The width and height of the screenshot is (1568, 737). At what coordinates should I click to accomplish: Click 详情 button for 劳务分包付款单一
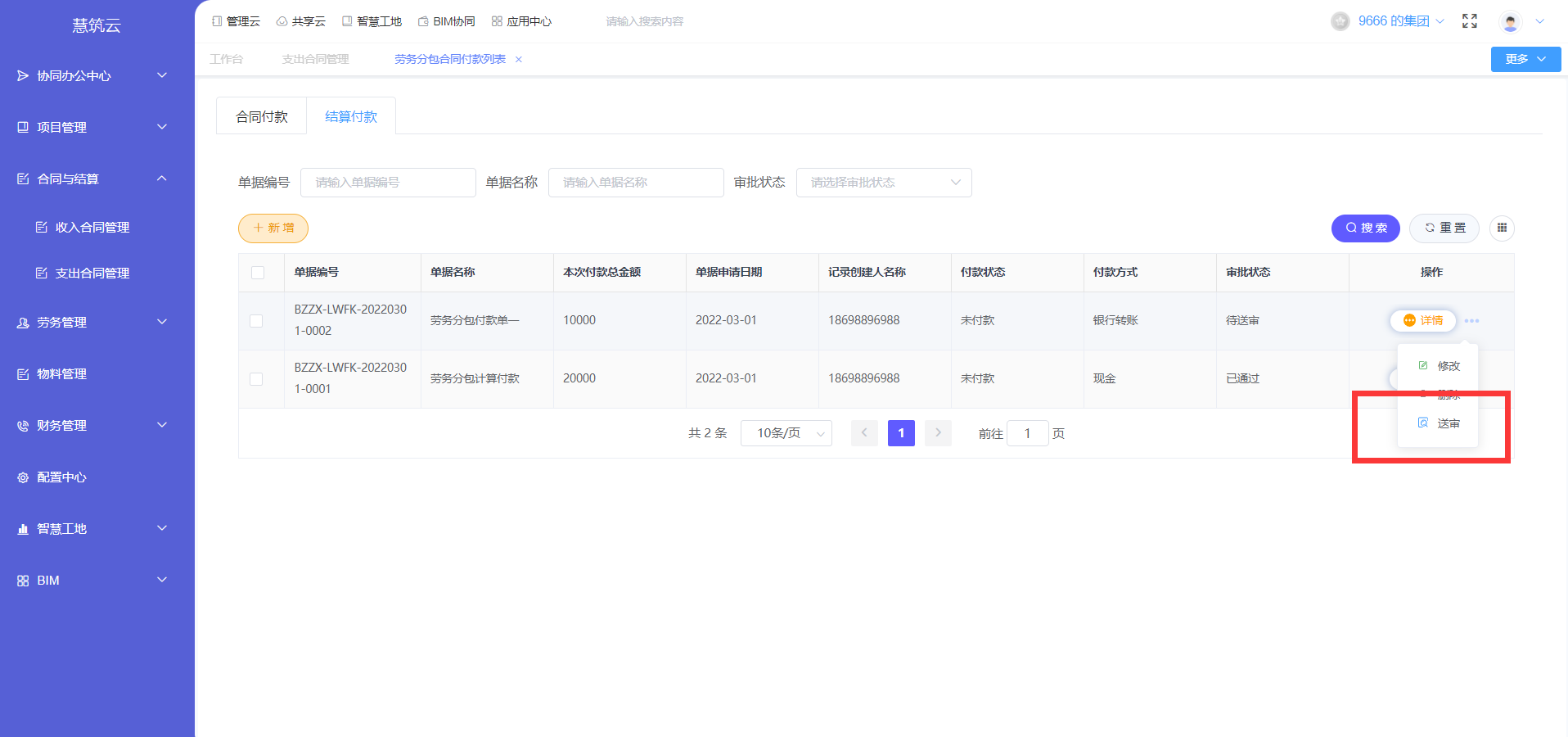pyautogui.click(x=1423, y=320)
